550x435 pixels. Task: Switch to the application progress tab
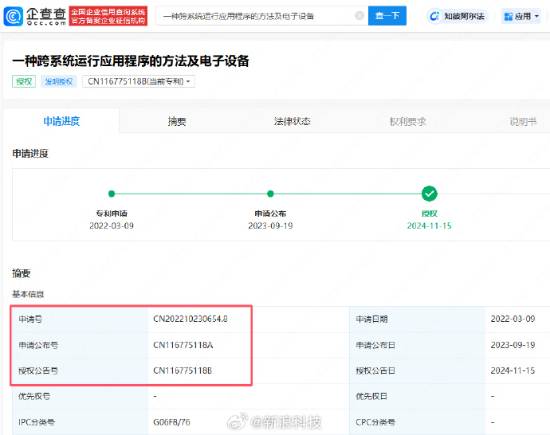pyautogui.click(x=61, y=121)
